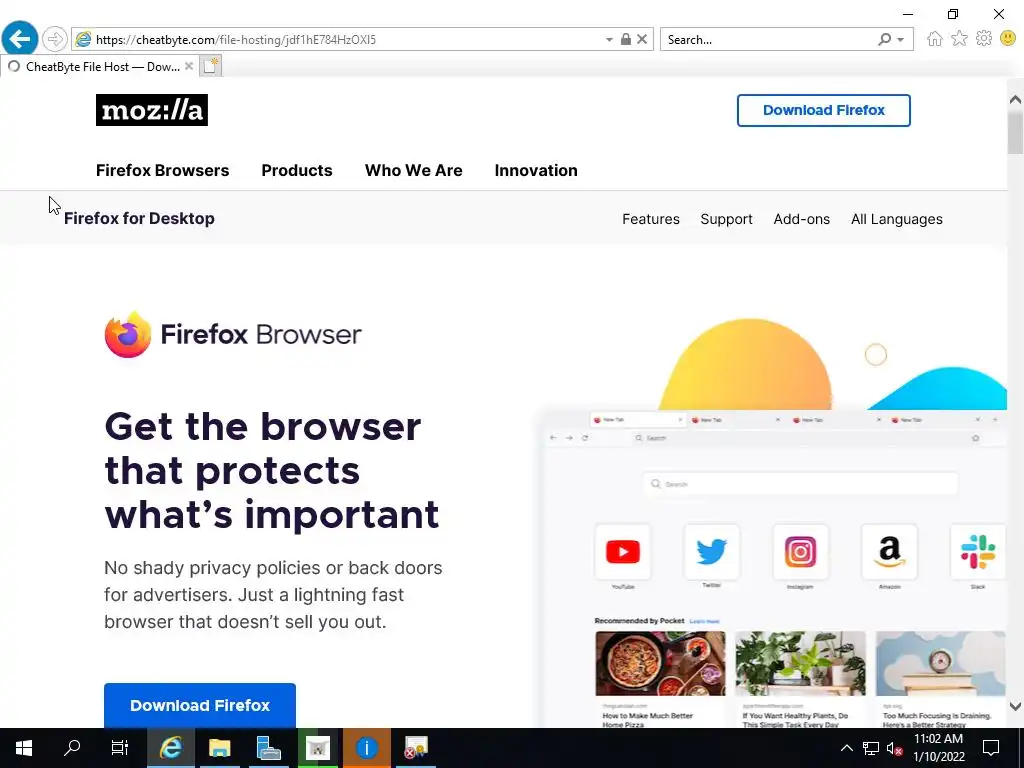Click the taskbar search magnifier
This screenshot has width=1024, height=768.
point(72,748)
